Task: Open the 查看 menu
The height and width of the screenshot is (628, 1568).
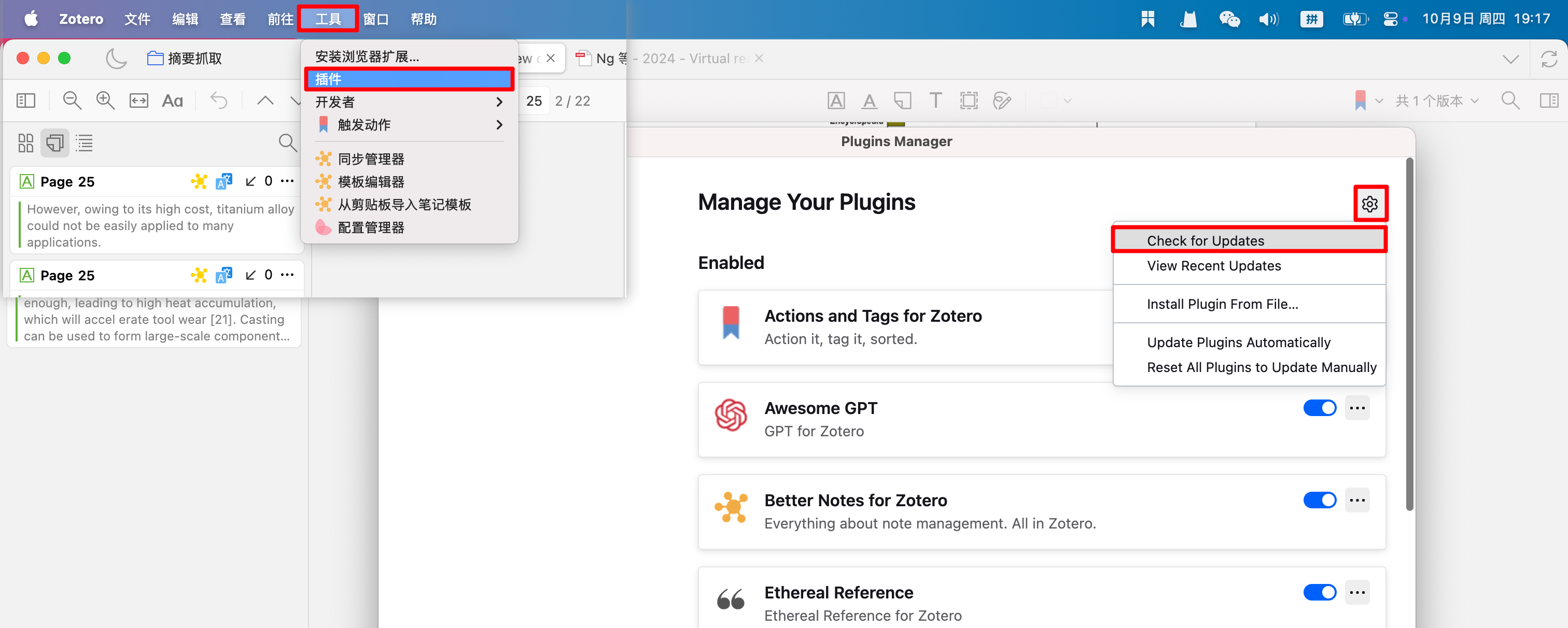Action: coord(232,19)
